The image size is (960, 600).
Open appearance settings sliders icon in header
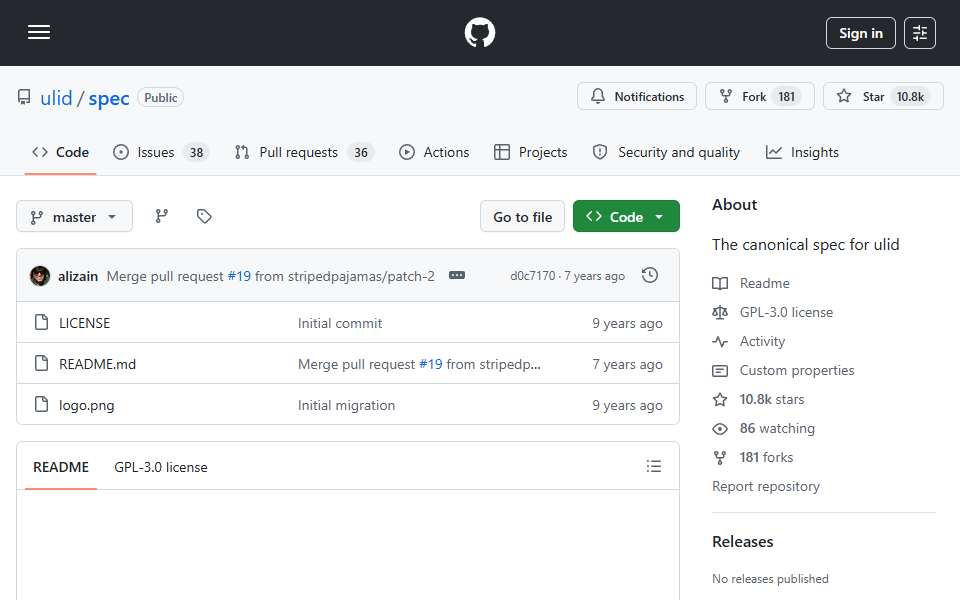[920, 33]
